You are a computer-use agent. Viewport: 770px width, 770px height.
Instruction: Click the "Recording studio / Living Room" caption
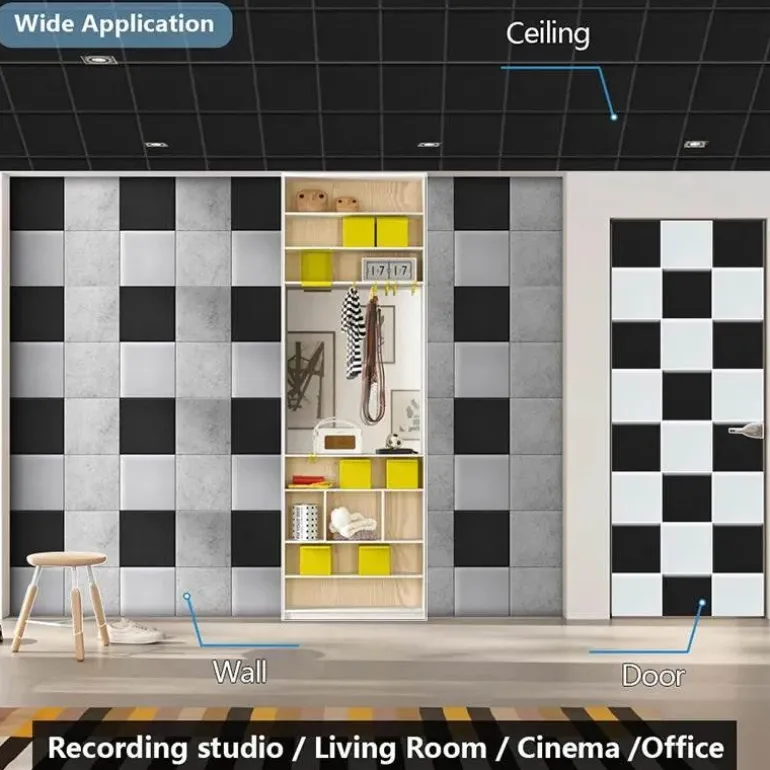pos(385,748)
